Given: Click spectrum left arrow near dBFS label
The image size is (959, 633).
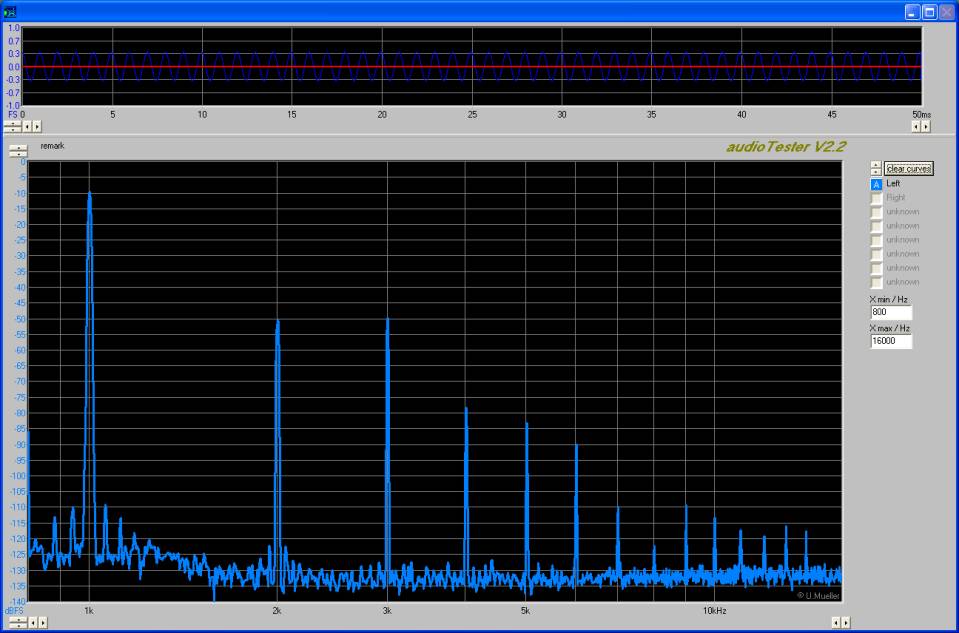Looking at the screenshot, I should pos(31,622).
